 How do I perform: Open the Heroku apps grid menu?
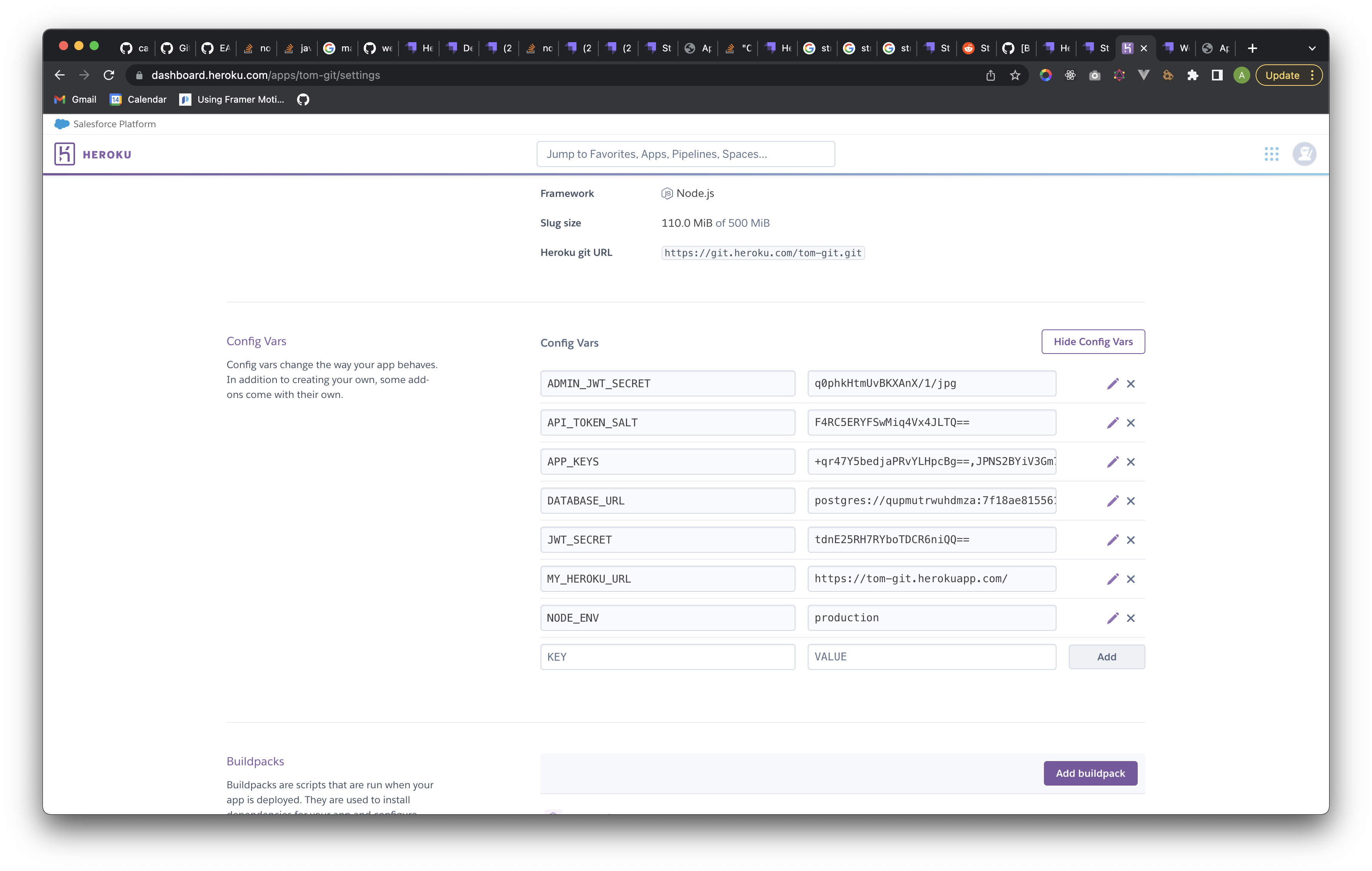(x=1272, y=154)
